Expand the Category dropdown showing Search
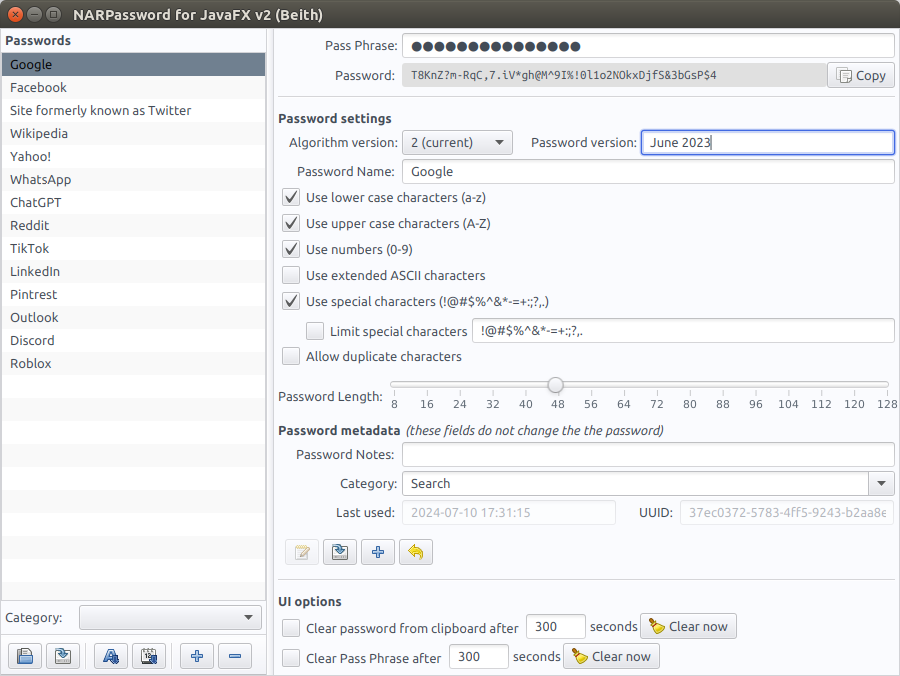900x676 pixels. 881,484
